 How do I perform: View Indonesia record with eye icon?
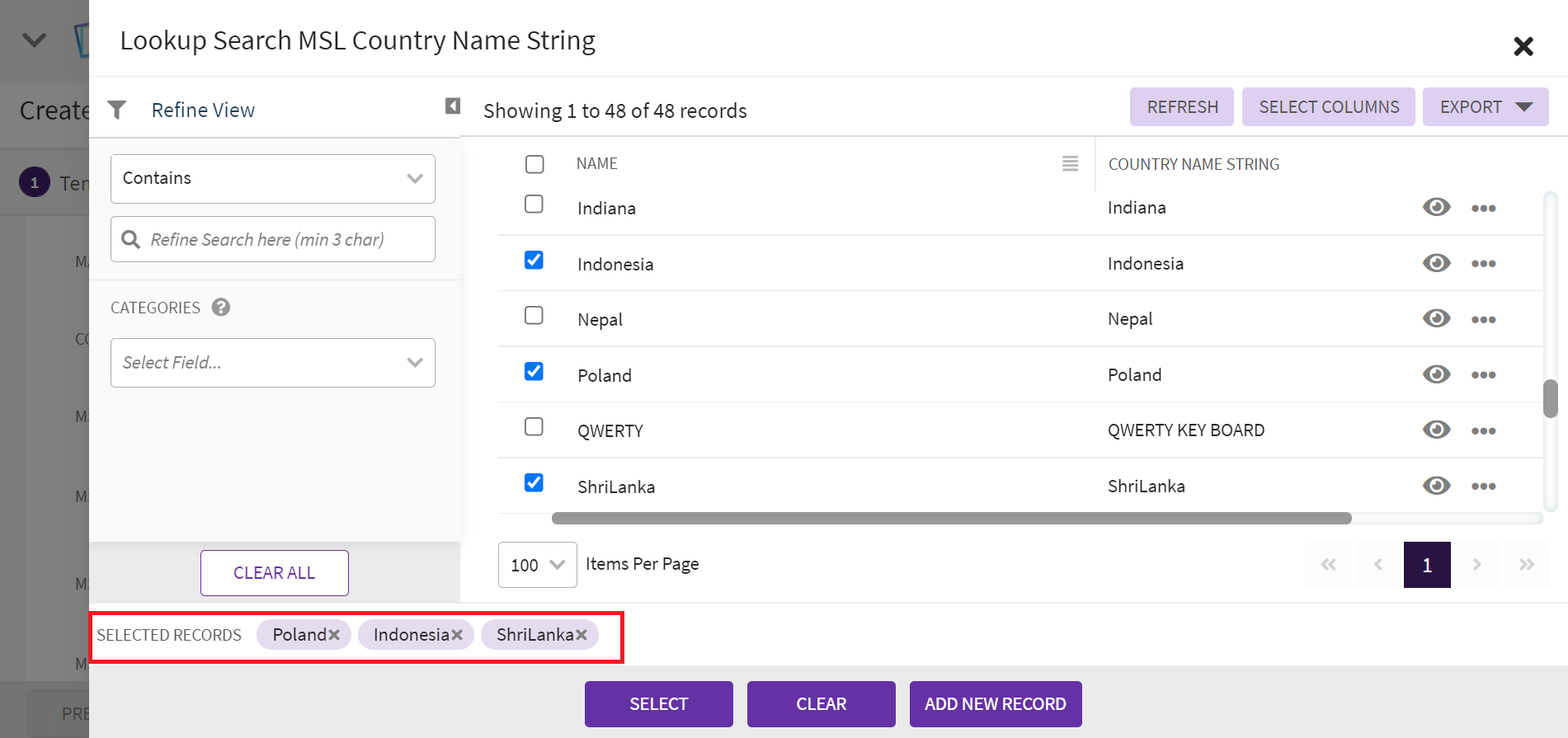[x=1436, y=263]
